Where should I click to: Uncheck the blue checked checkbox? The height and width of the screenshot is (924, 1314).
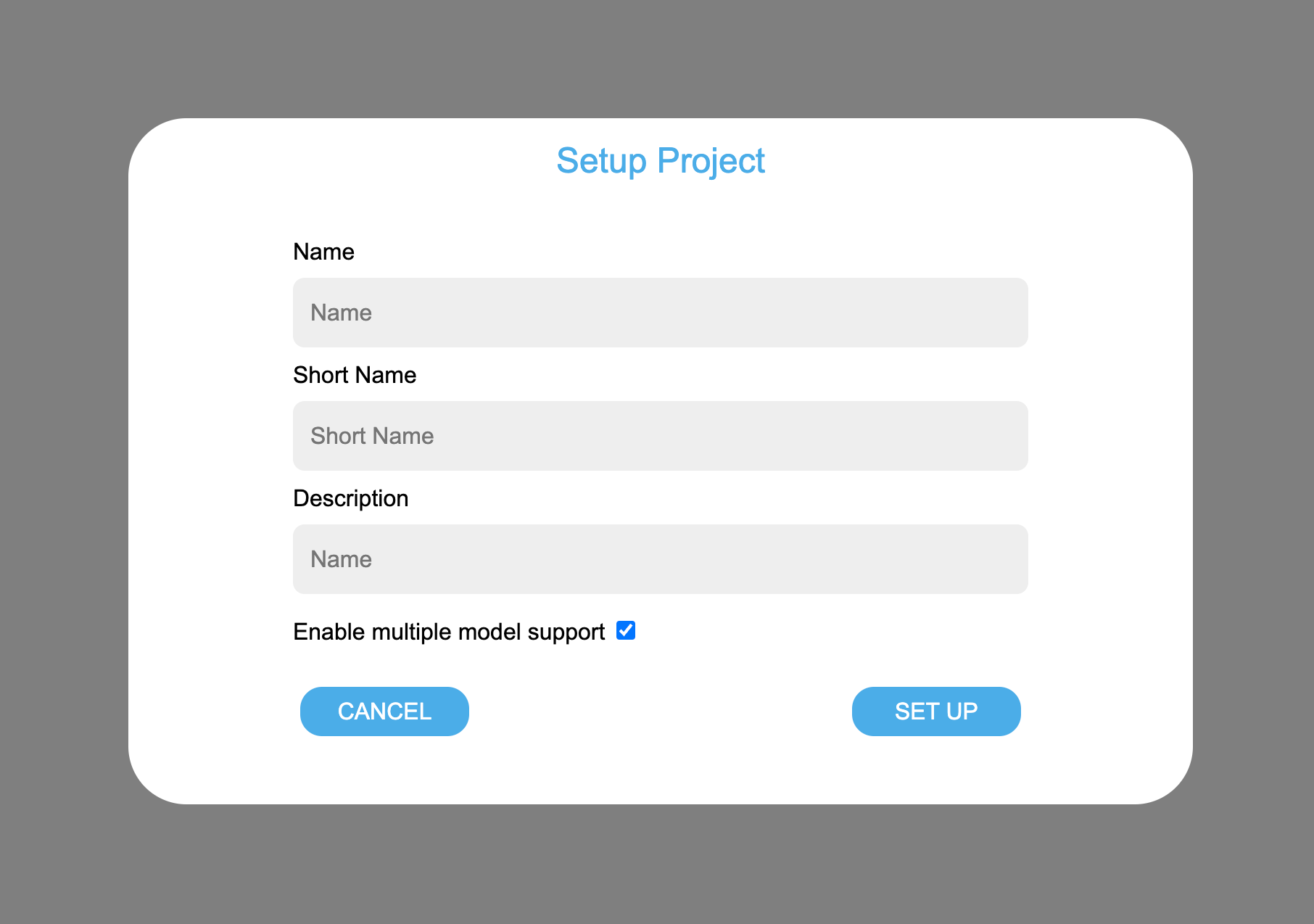click(x=626, y=631)
